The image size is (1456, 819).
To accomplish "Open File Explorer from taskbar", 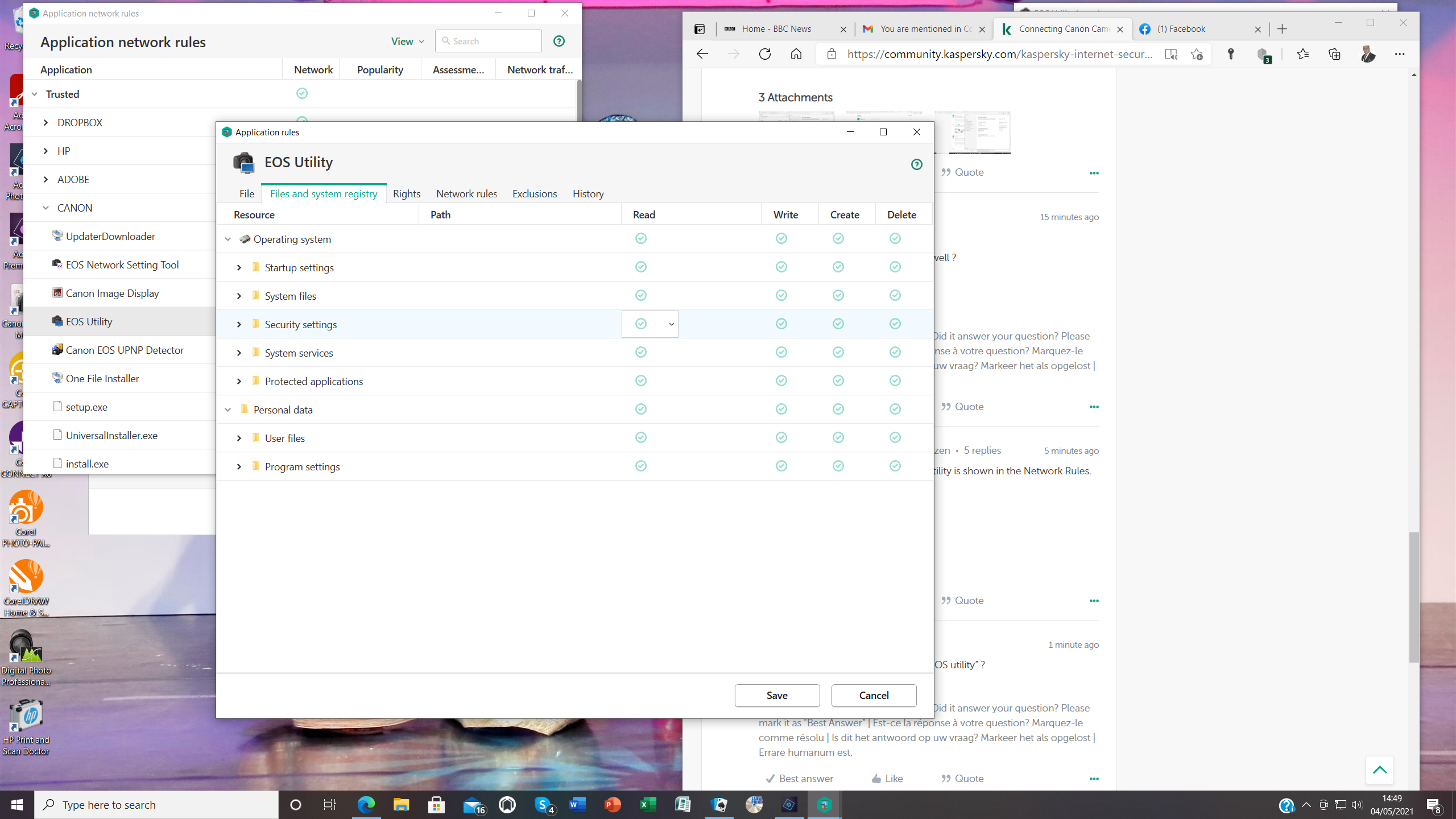I will (x=401, y=805).
